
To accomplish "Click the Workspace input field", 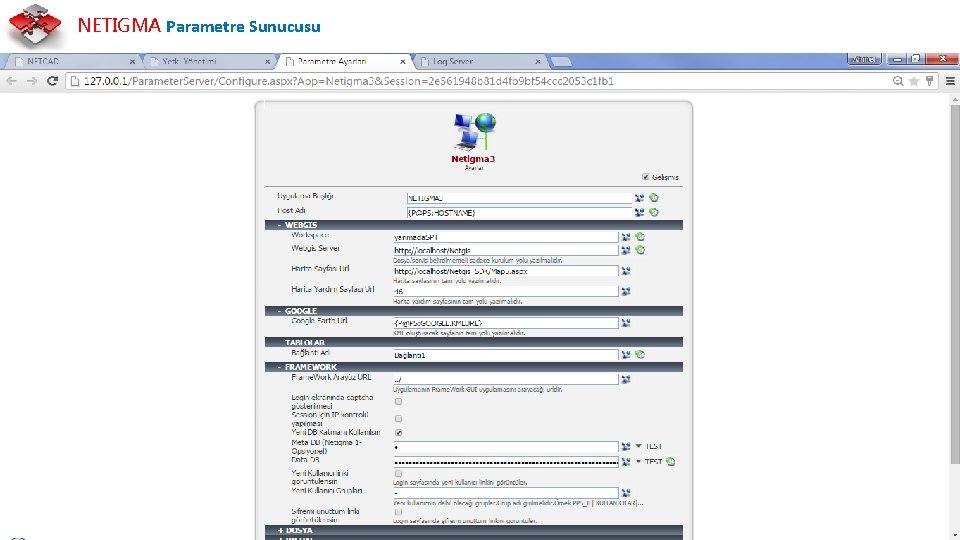I will [x=506, y=237].
